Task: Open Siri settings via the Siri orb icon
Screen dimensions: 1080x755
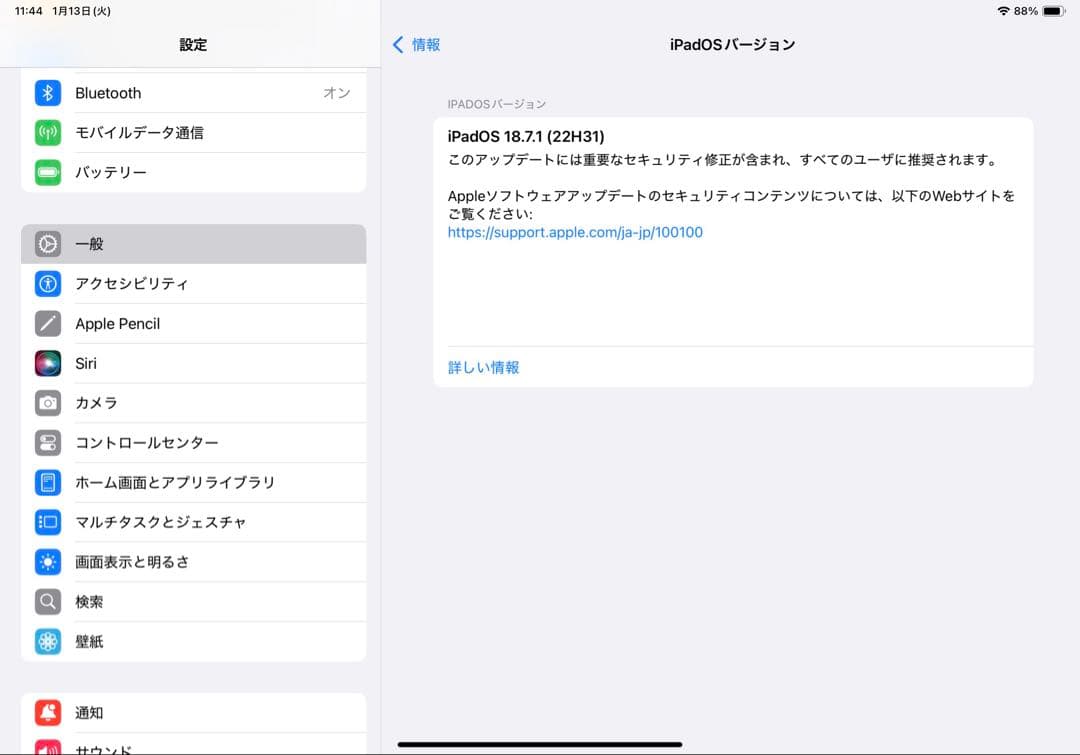Action: [x=48, y=363]
